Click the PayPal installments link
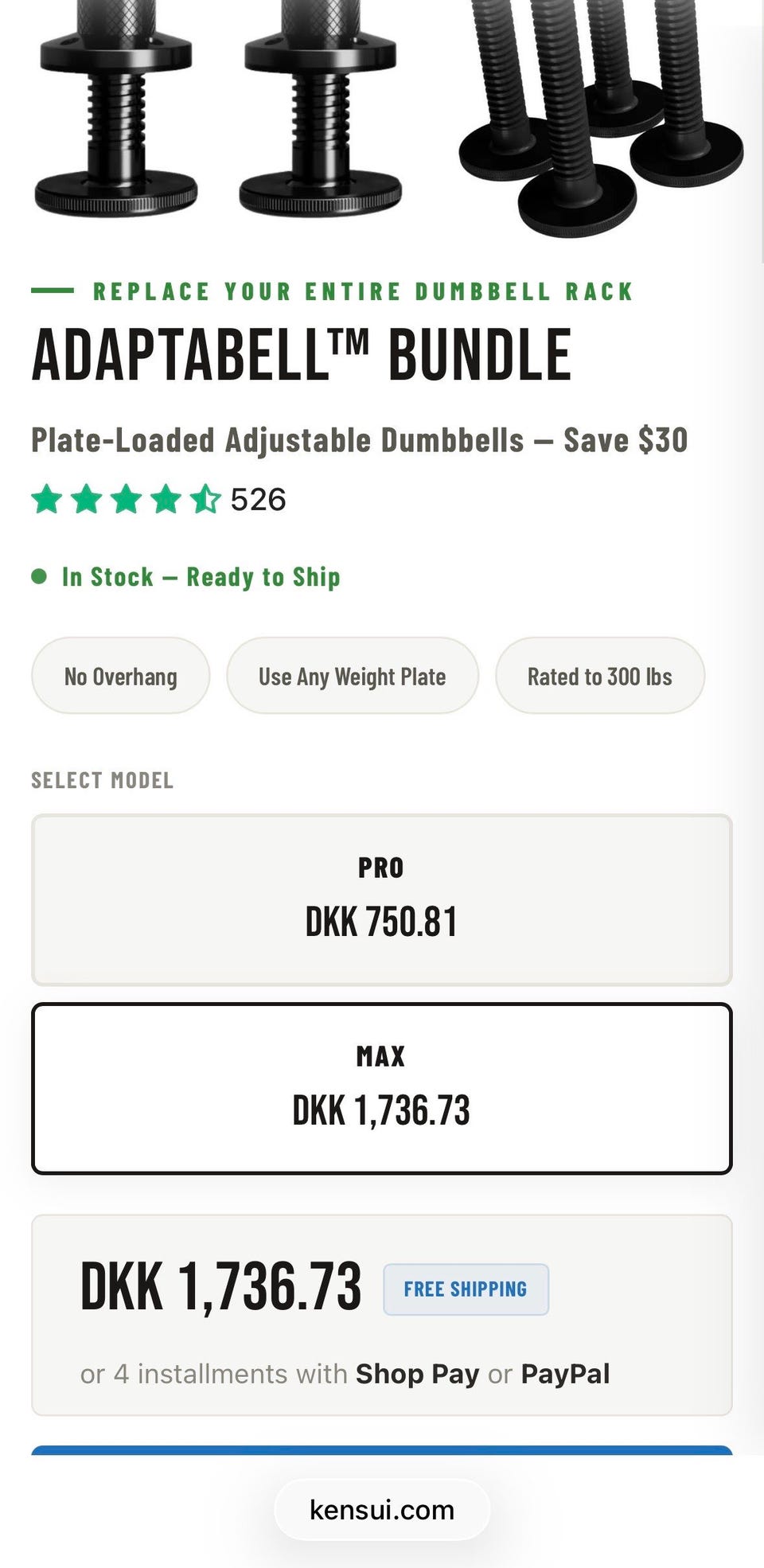The image size is (764, 1568). tap(565, 1374)
